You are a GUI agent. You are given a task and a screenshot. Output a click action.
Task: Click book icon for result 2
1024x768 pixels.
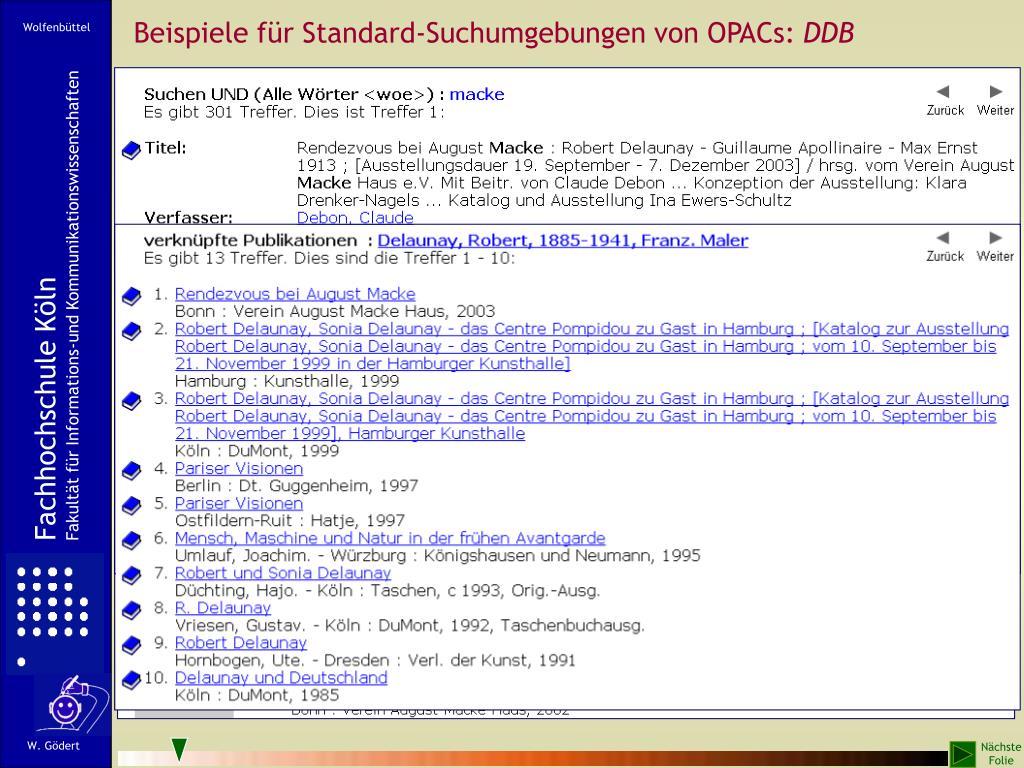click(x=131, y=331)
